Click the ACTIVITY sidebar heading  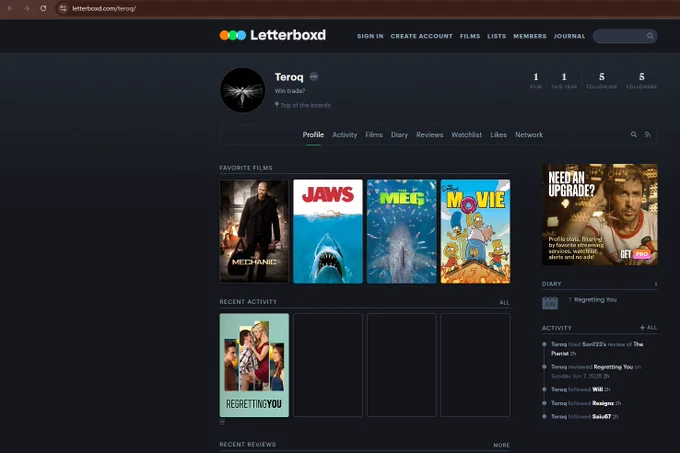coord(557,328)
